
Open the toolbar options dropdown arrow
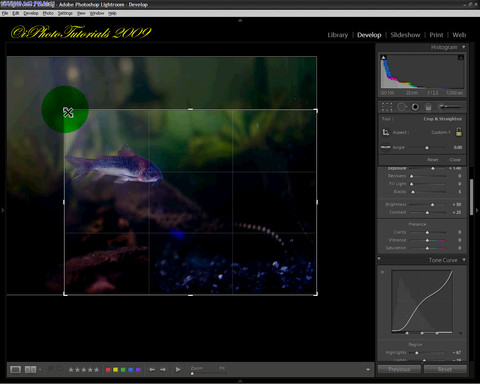click(x=368, y=370)
